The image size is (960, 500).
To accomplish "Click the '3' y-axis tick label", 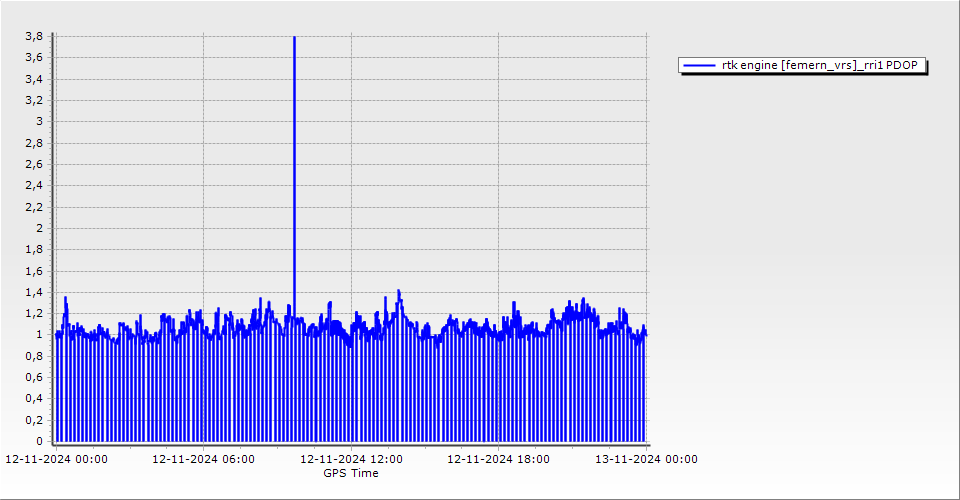I will pos(39,121).
